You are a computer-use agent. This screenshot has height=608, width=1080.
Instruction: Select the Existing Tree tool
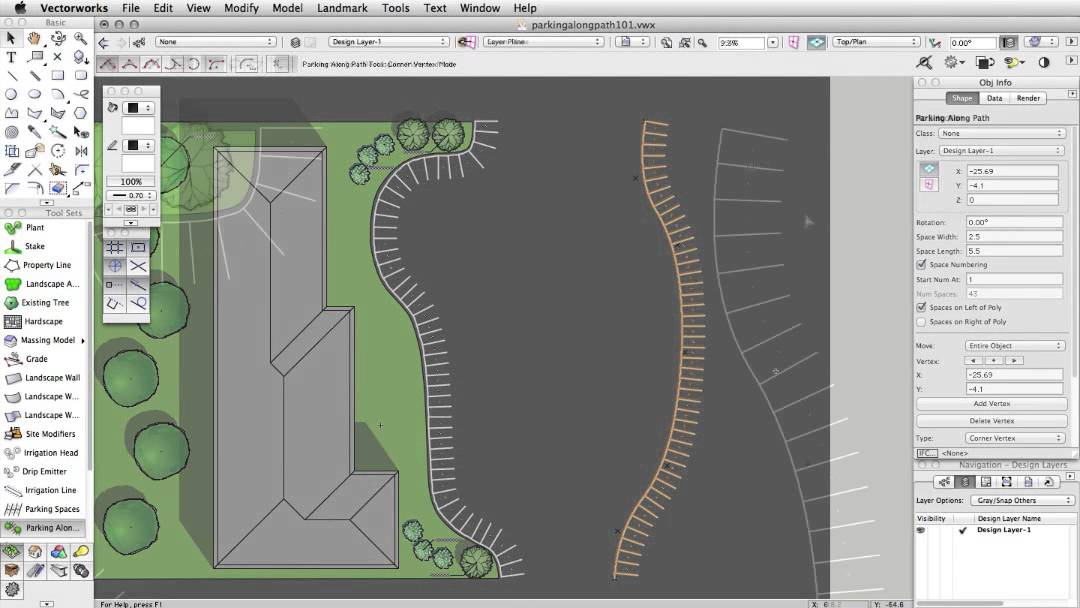coord(43,302)
